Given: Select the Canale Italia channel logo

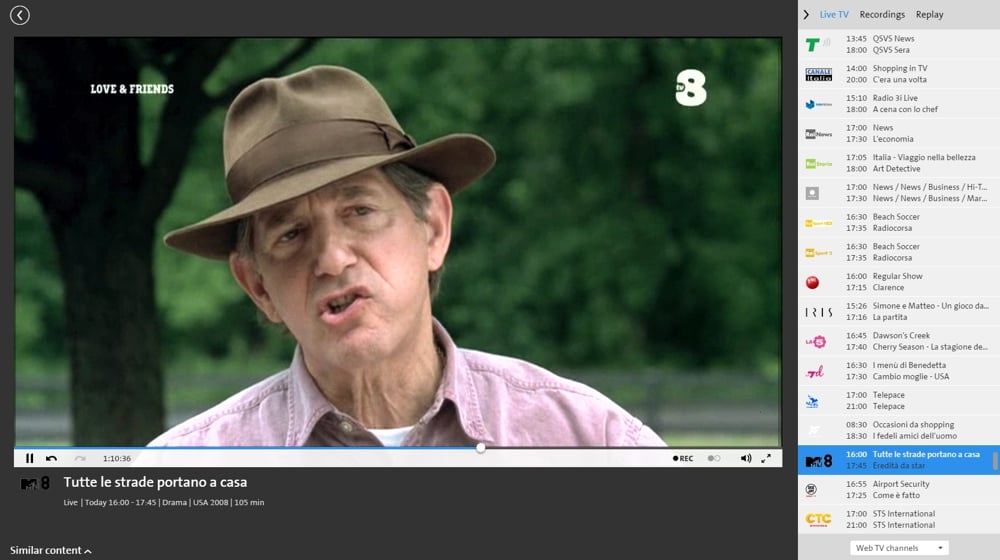Looking at the screenshot, I should pyautogui.click(x=818, y=74).
